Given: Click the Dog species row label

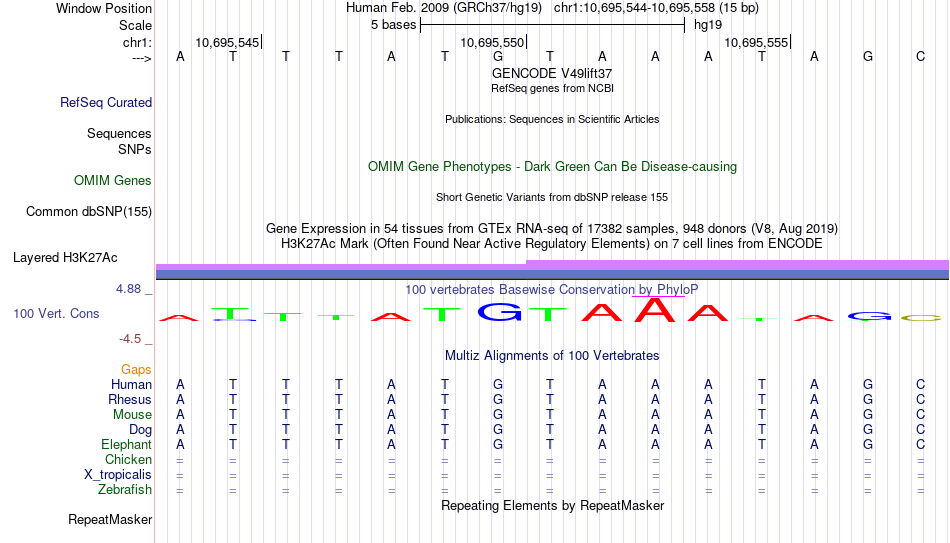Looking at the screenshot, I should pos(141,430).
